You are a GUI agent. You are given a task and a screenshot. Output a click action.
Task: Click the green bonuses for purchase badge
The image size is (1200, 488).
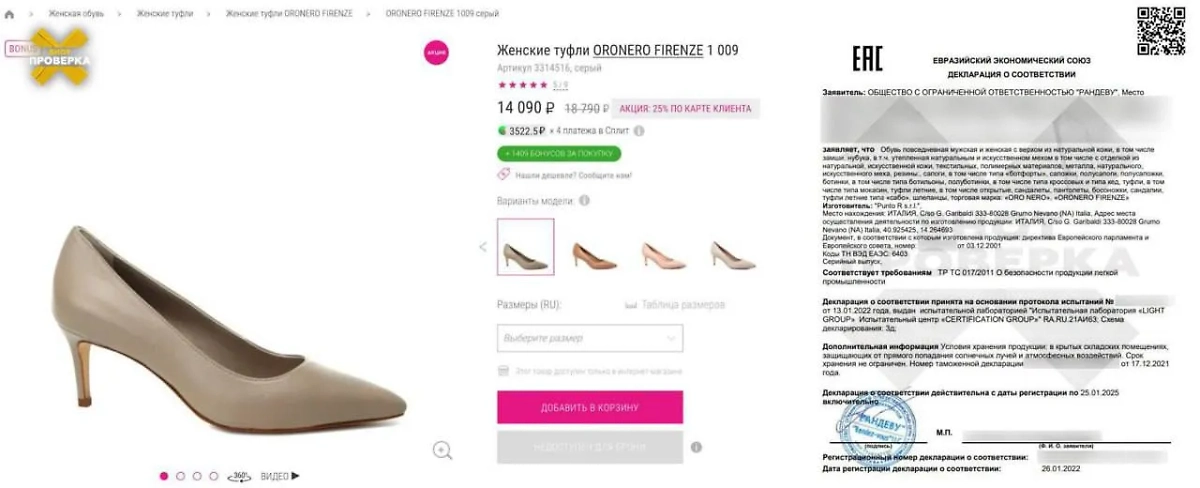tap(558, 154)
